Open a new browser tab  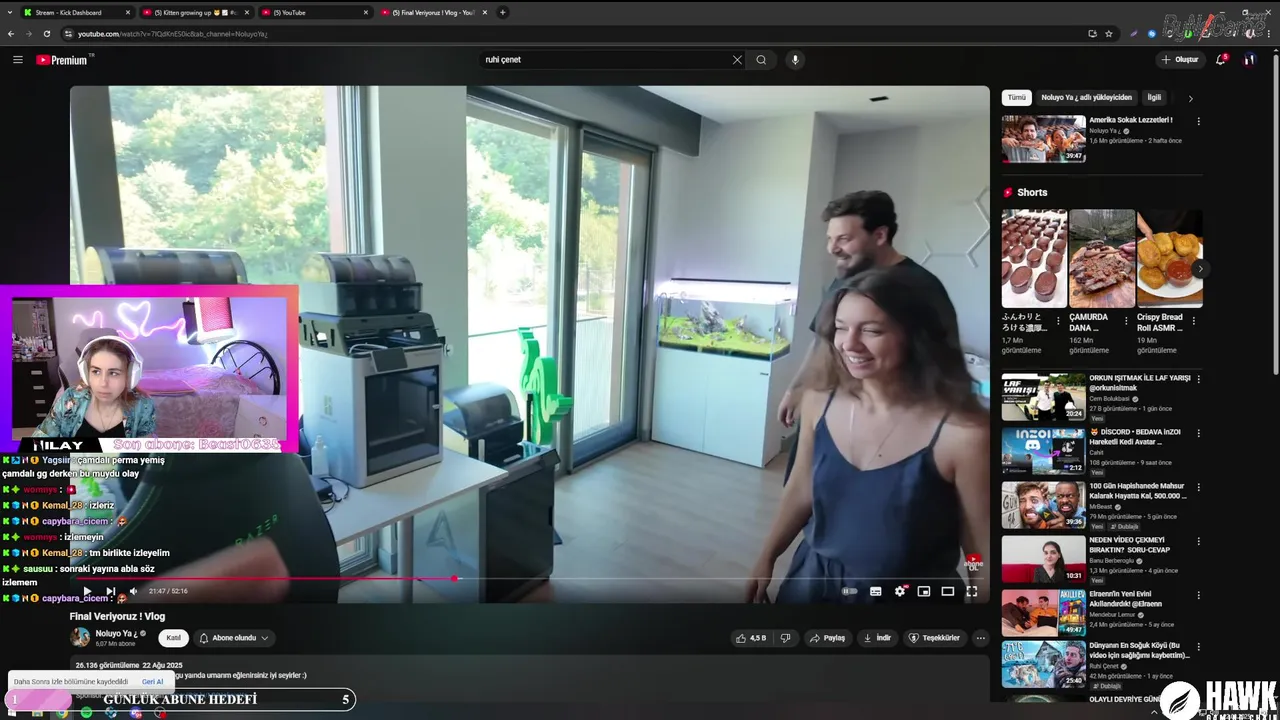(503, 12)
